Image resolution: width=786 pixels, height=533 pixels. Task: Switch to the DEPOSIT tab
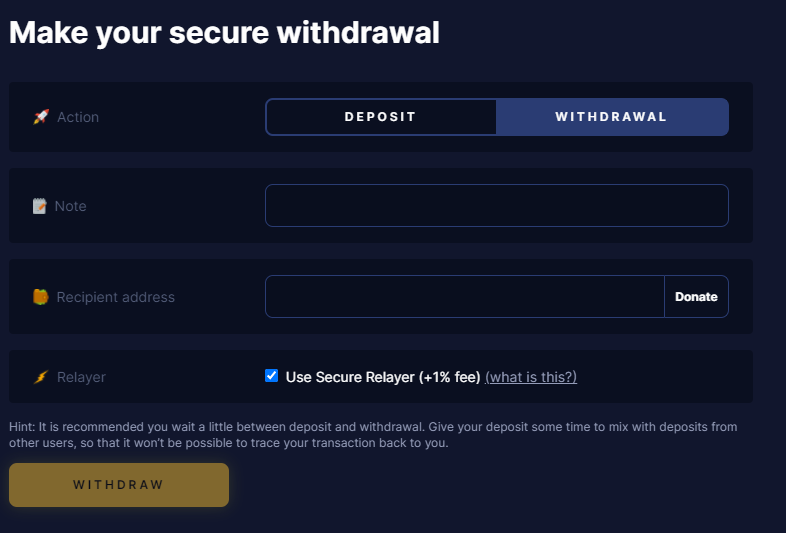tap(380, 117)
